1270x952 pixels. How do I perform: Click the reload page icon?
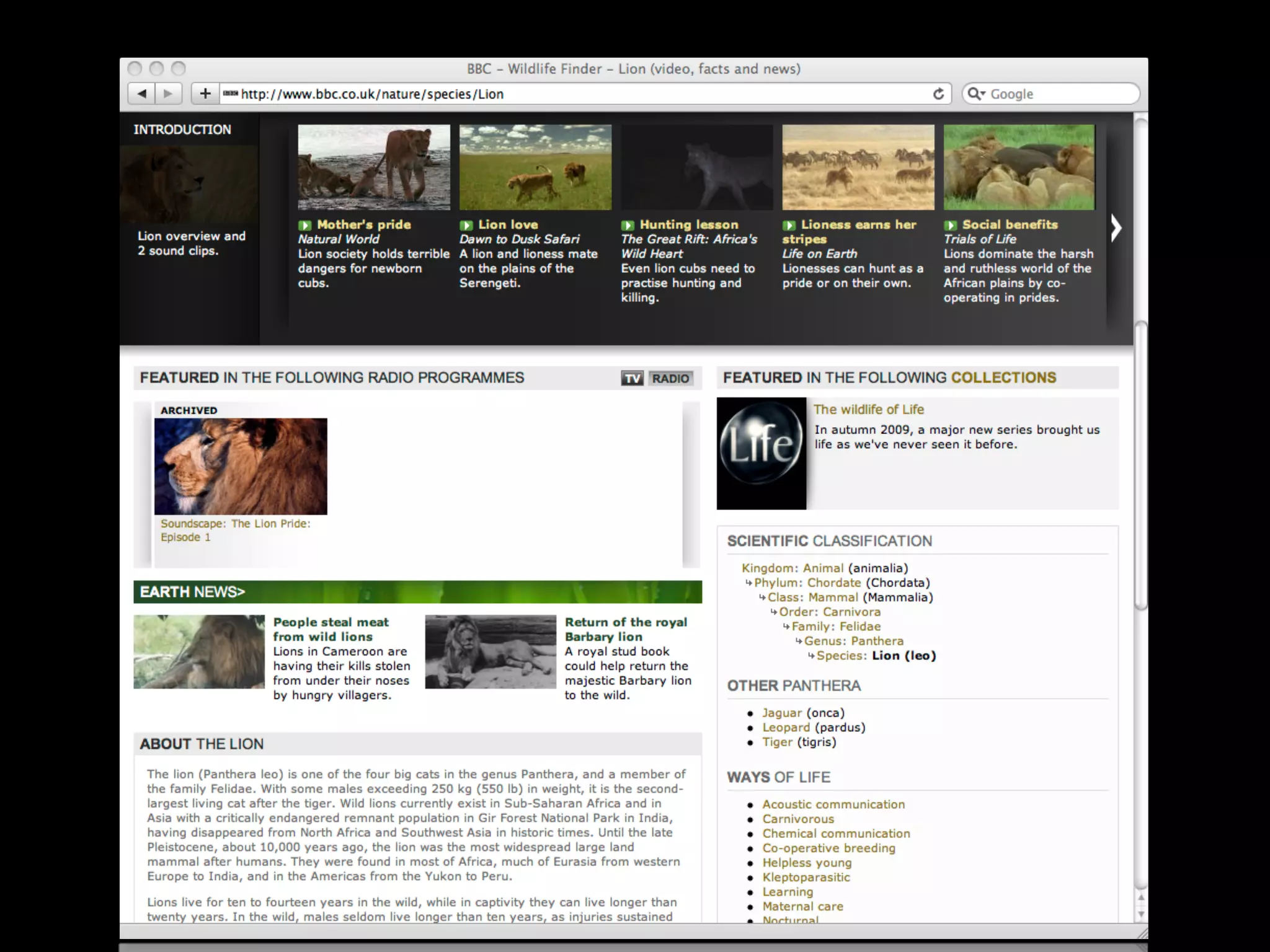tap(938, 94)
